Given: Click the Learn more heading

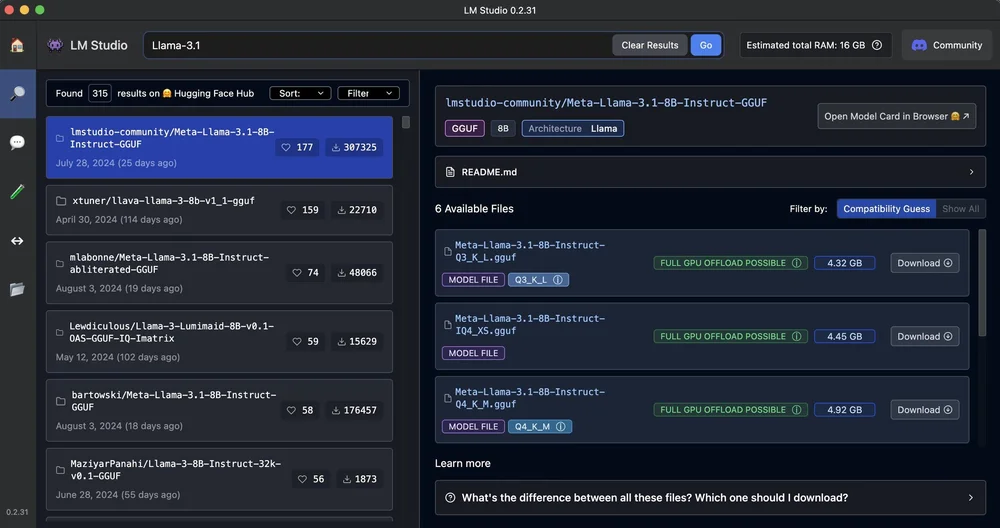Looking at the screenshot, I should [462, 463].
